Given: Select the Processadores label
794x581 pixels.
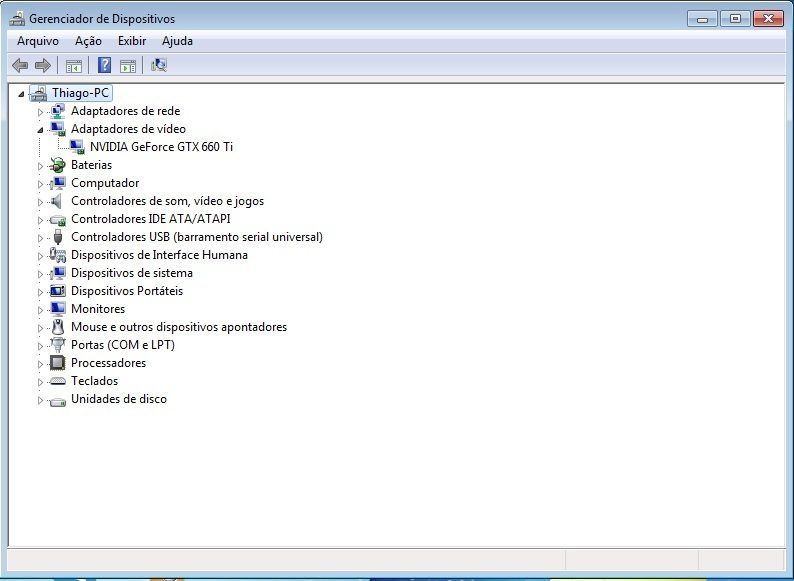Looking at the screenshot, I should coord(108,363).
